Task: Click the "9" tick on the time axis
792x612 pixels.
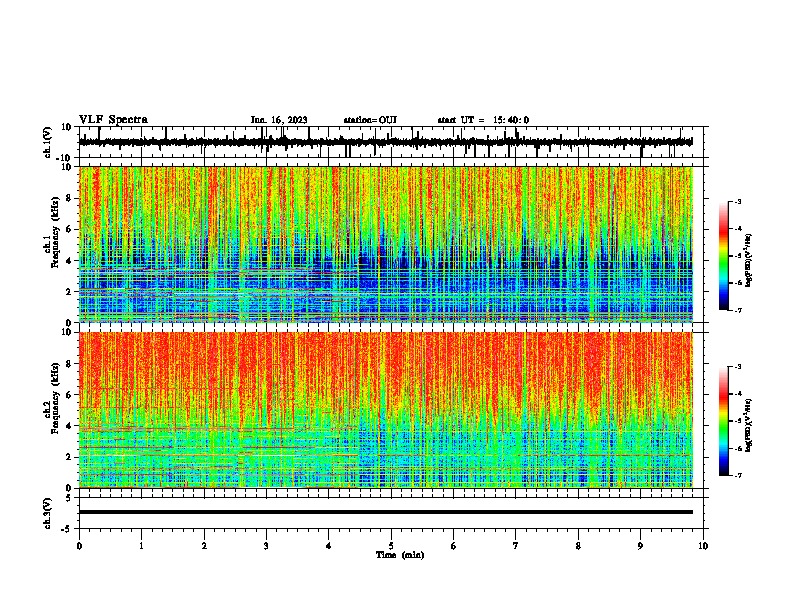Action: click(x=640, y=546)
